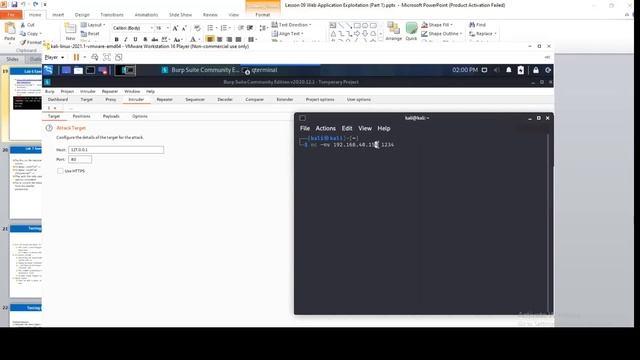Open the terminal Actions menu
Screen dimensions: 640x360
click(x=325, y=128)
